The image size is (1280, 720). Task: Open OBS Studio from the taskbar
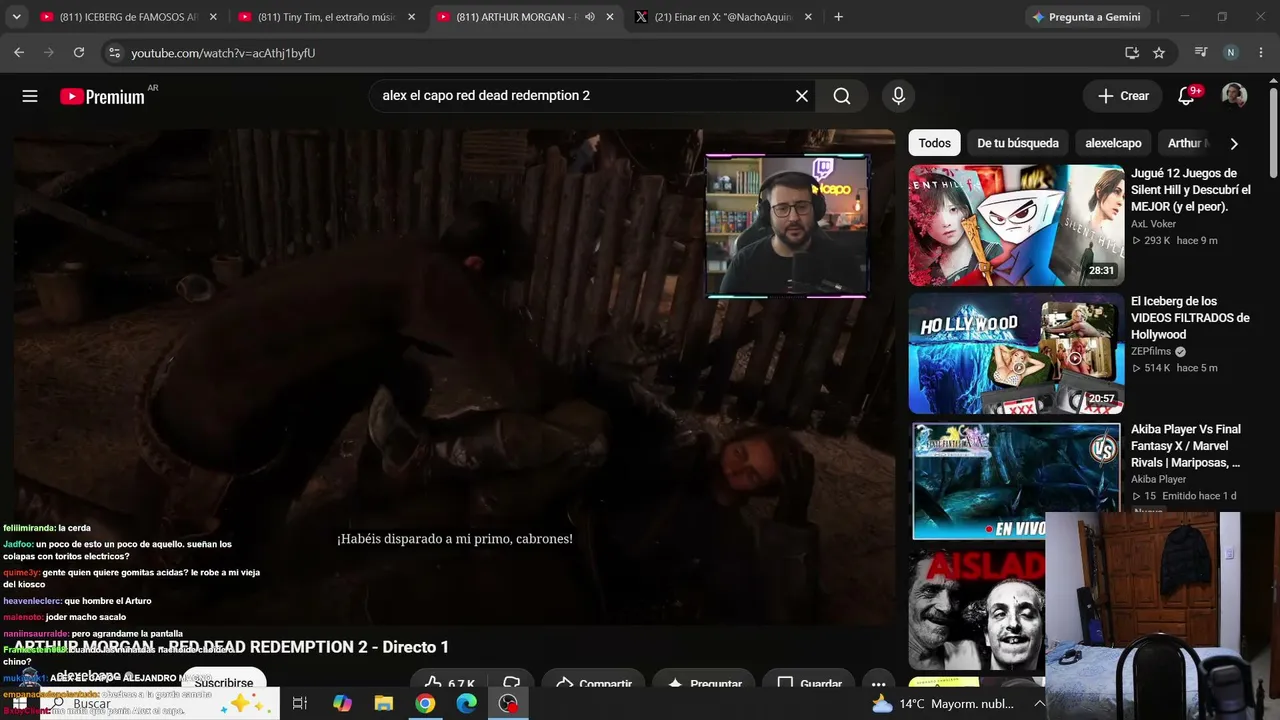pos(509,704)
